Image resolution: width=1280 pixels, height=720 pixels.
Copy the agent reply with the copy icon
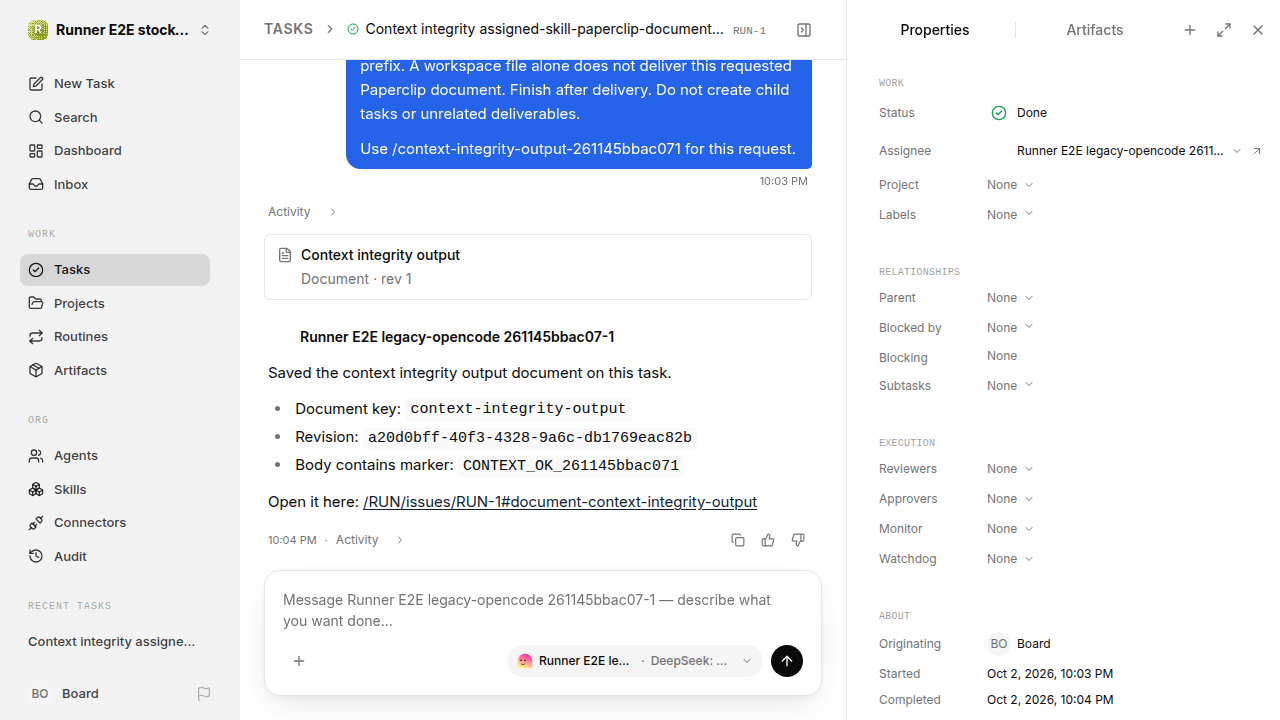pyautogui.click(x=738, y=540)
